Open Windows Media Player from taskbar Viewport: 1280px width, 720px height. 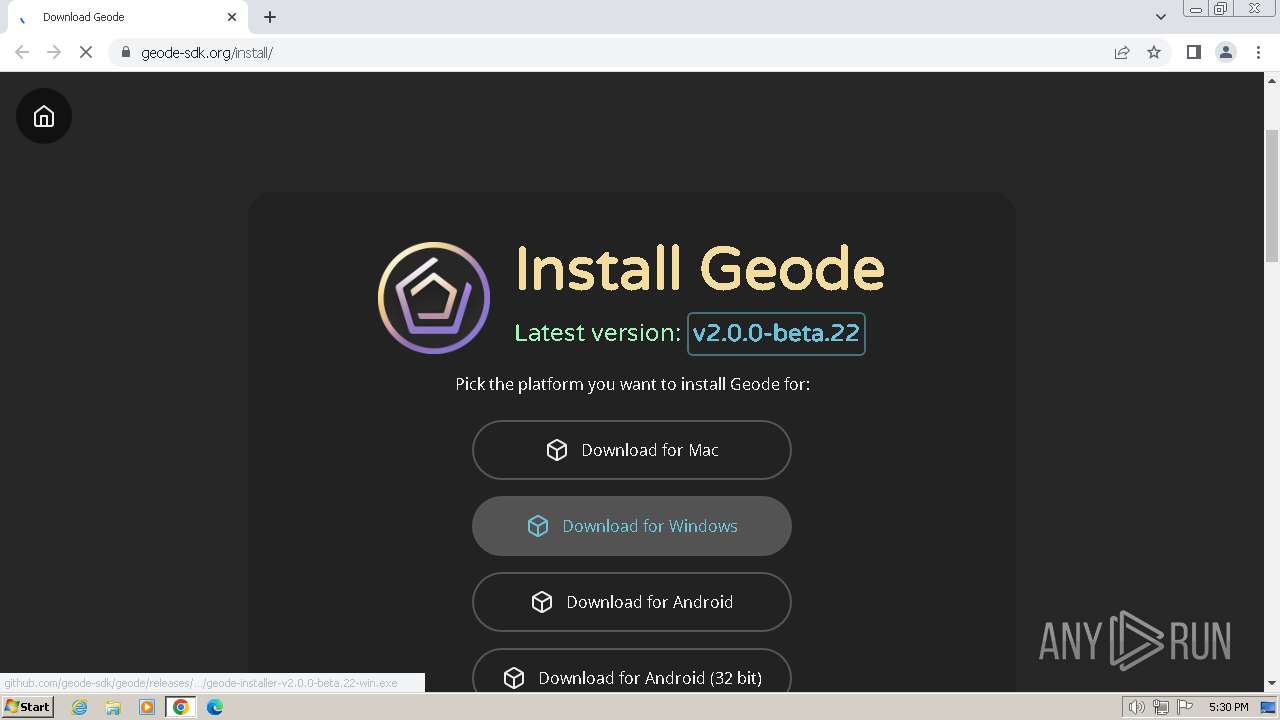147,707
